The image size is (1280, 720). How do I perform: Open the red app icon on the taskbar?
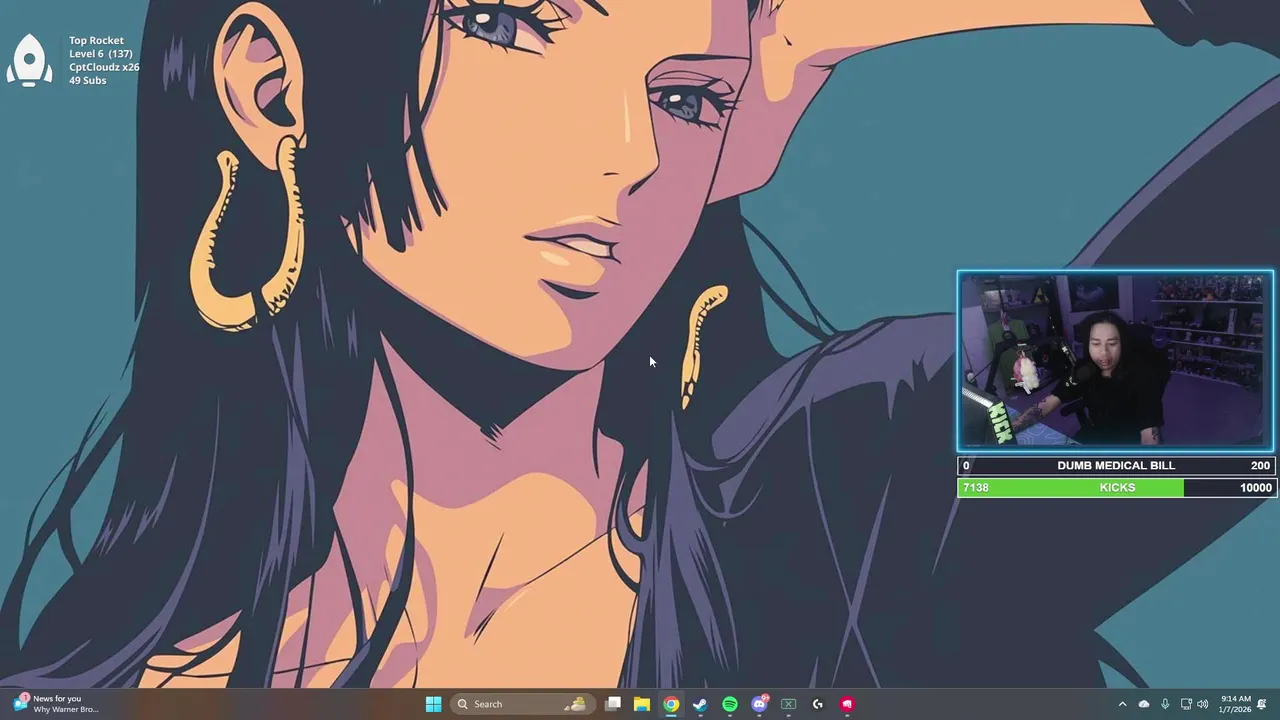coord(847,704)
